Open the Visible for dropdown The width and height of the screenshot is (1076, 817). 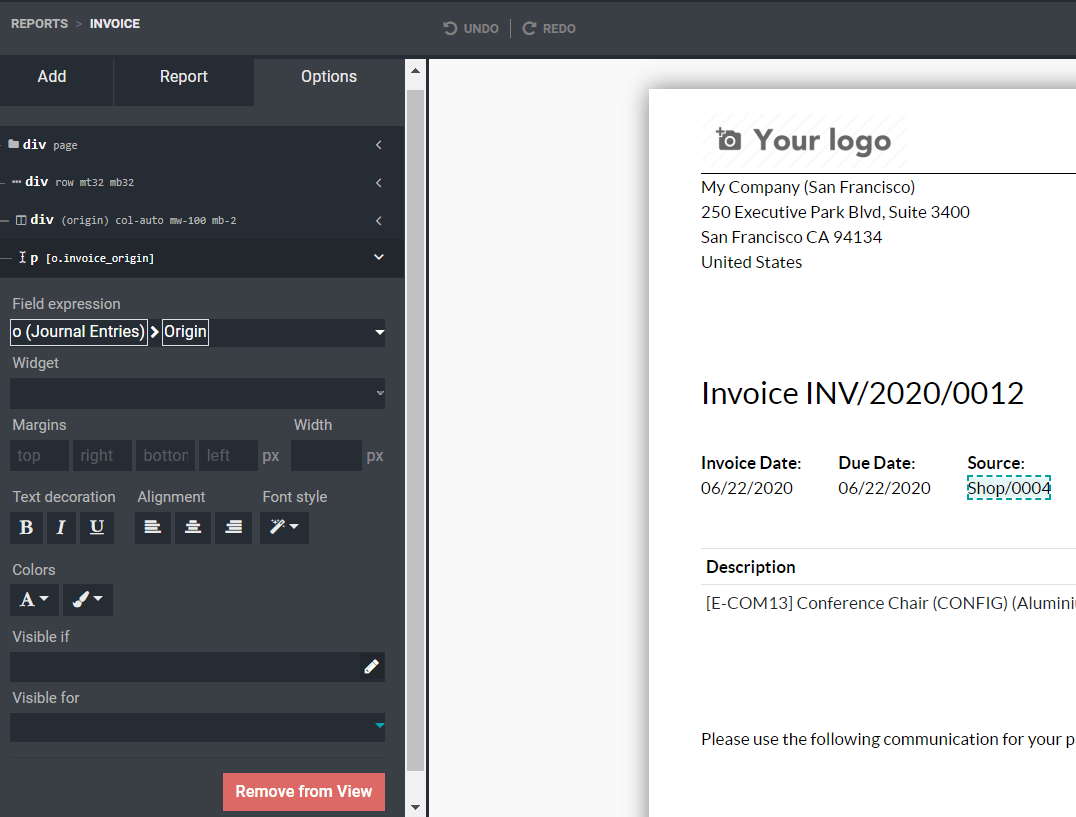point(197,727)
